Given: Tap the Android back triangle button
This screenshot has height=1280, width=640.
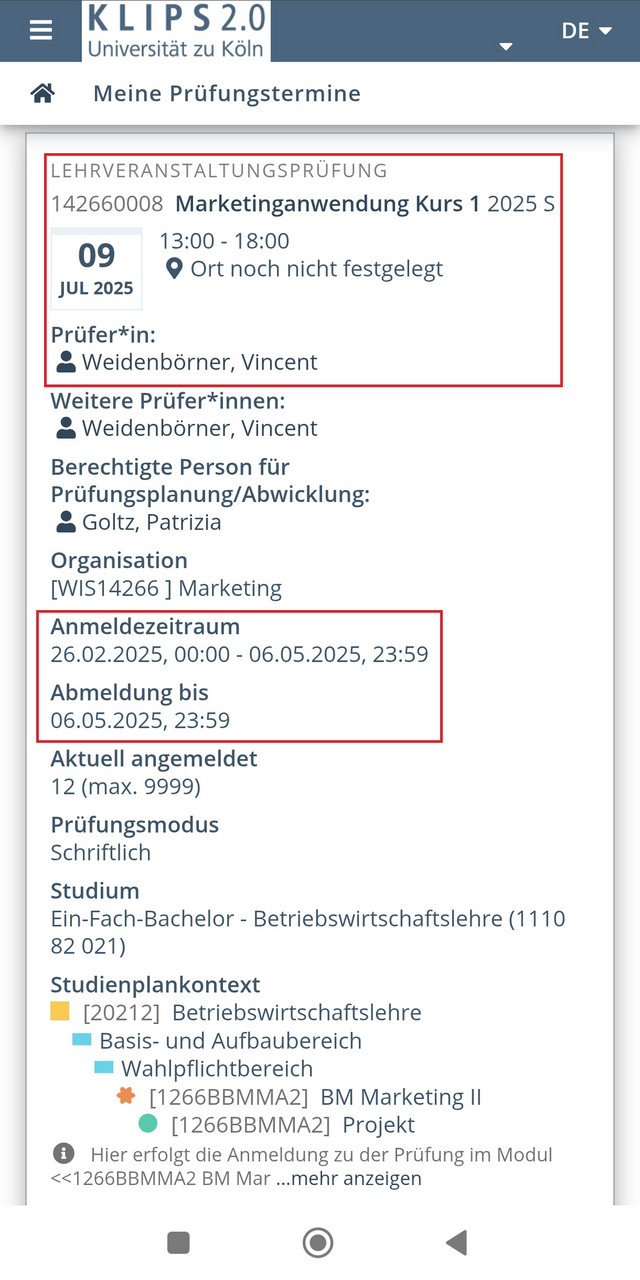Looking at the screenshot, I should 457,1242.
